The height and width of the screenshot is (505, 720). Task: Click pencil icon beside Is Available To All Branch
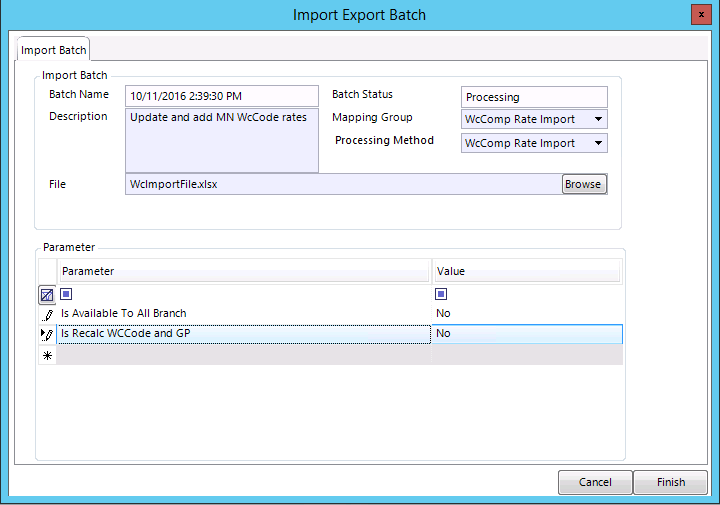47,314
